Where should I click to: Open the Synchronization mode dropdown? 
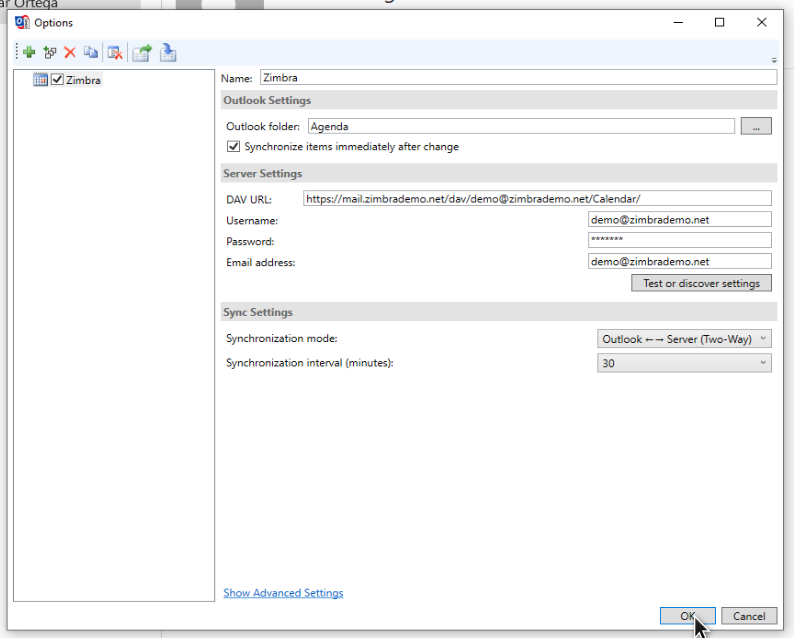684,339
